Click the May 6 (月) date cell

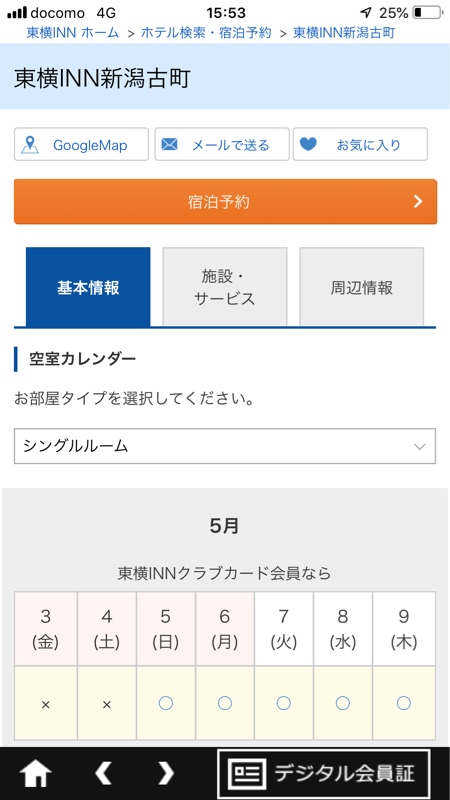point(224,629)
